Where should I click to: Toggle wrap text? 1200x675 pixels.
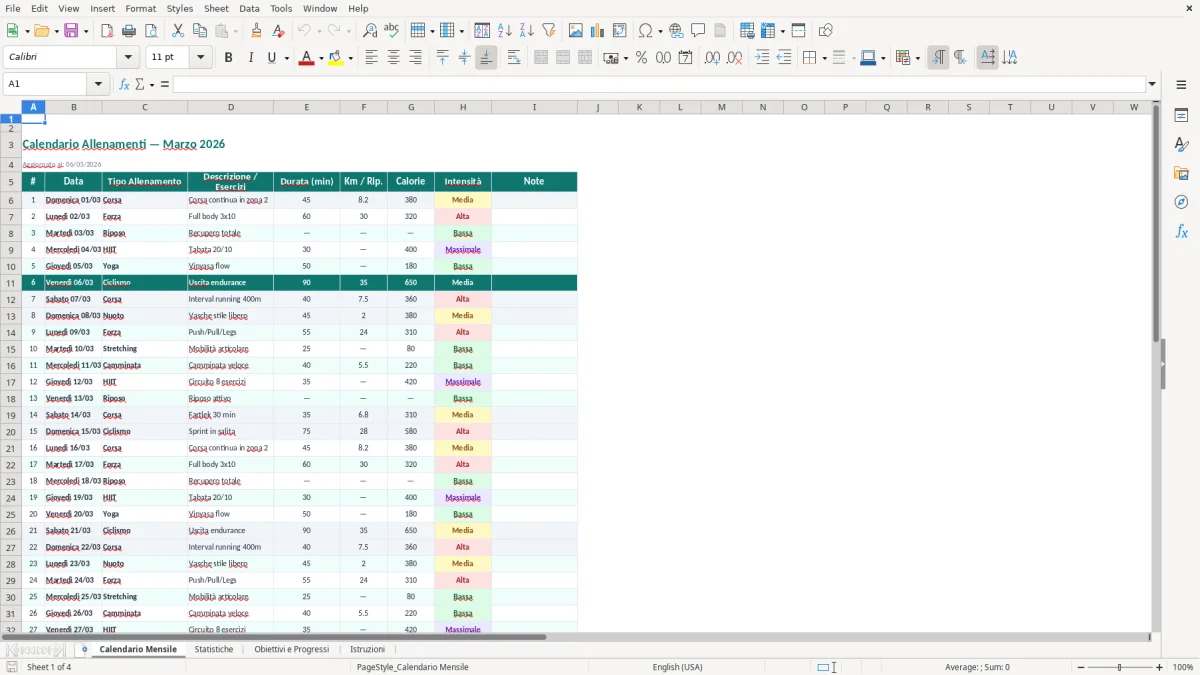pyautogui.click(x=514, y=58)
